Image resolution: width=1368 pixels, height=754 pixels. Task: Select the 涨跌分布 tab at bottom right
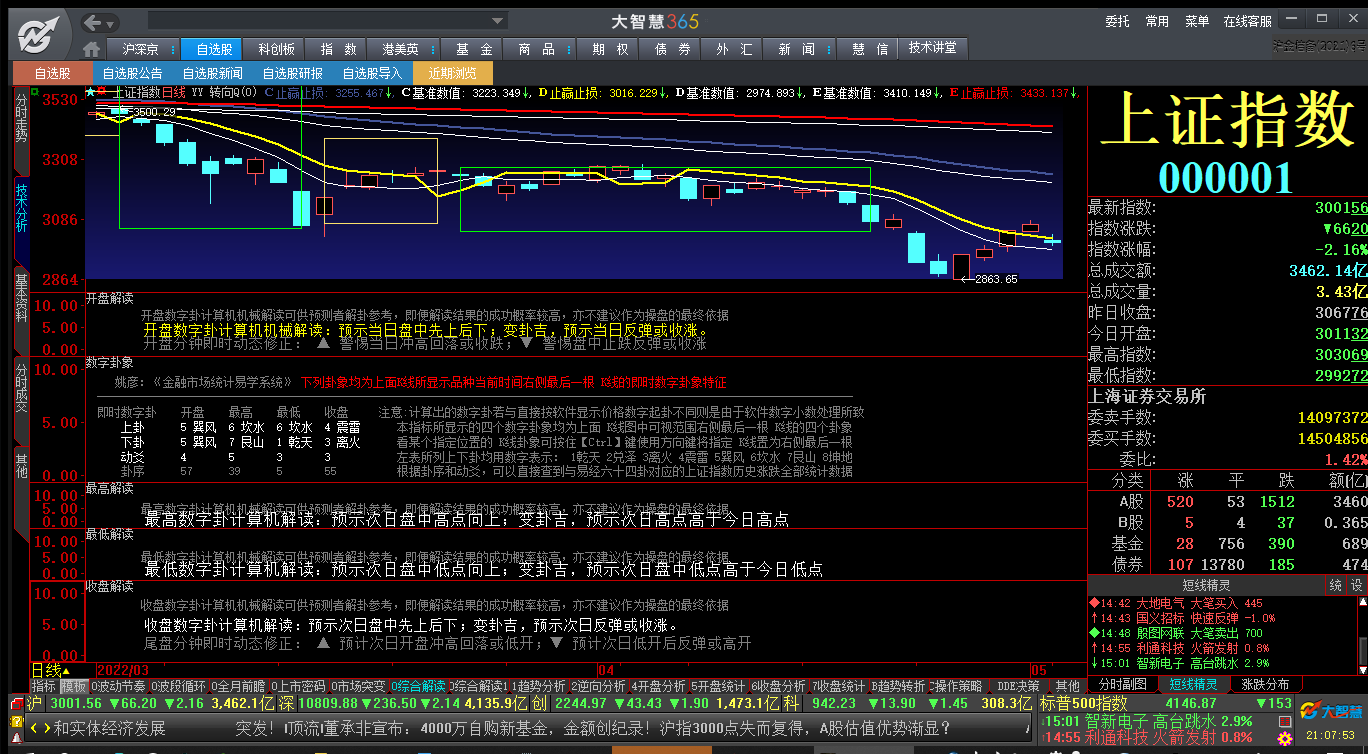coord(1265,685)
